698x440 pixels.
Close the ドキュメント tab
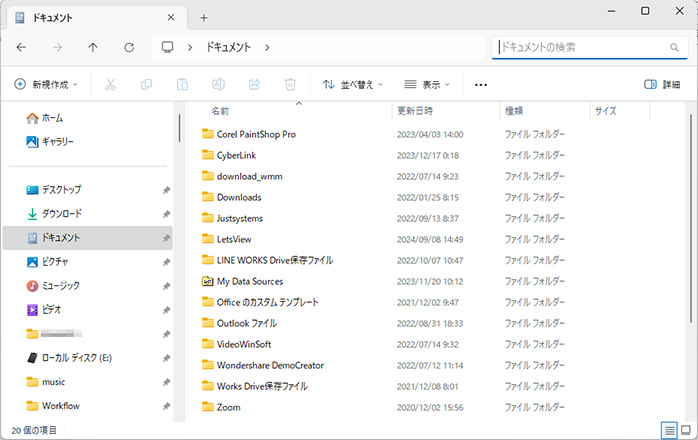tap(171, 18)
